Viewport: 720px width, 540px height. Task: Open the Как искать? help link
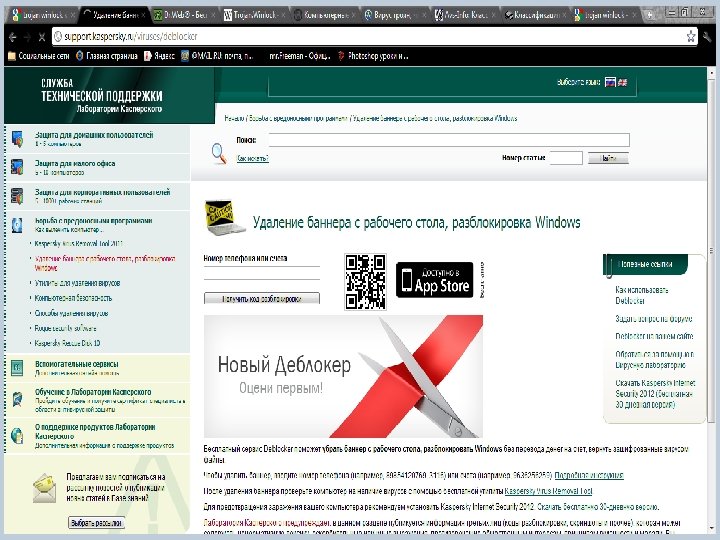252,158
